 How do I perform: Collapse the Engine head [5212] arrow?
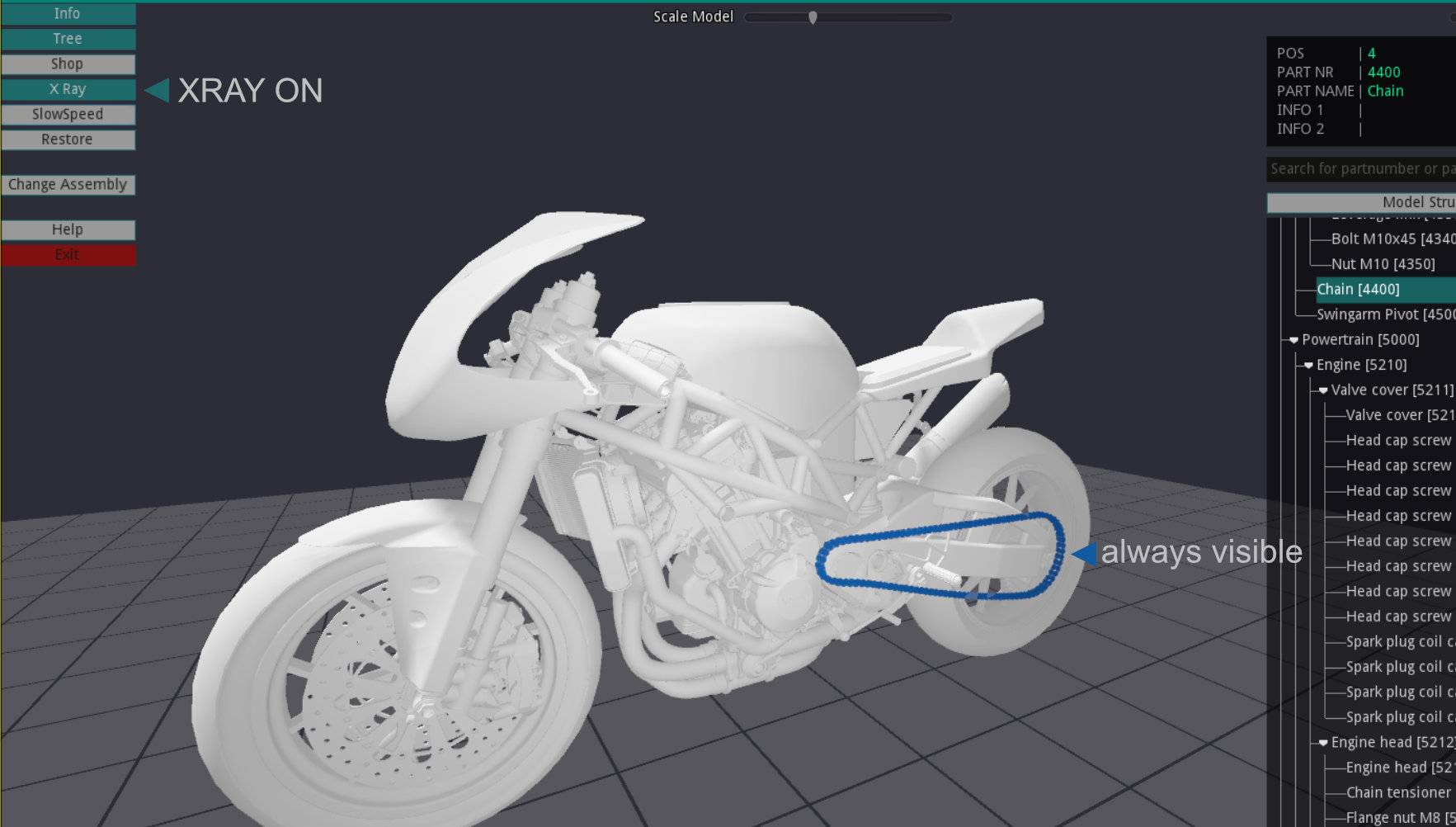pyautogui.click(x=1323, y=743)
